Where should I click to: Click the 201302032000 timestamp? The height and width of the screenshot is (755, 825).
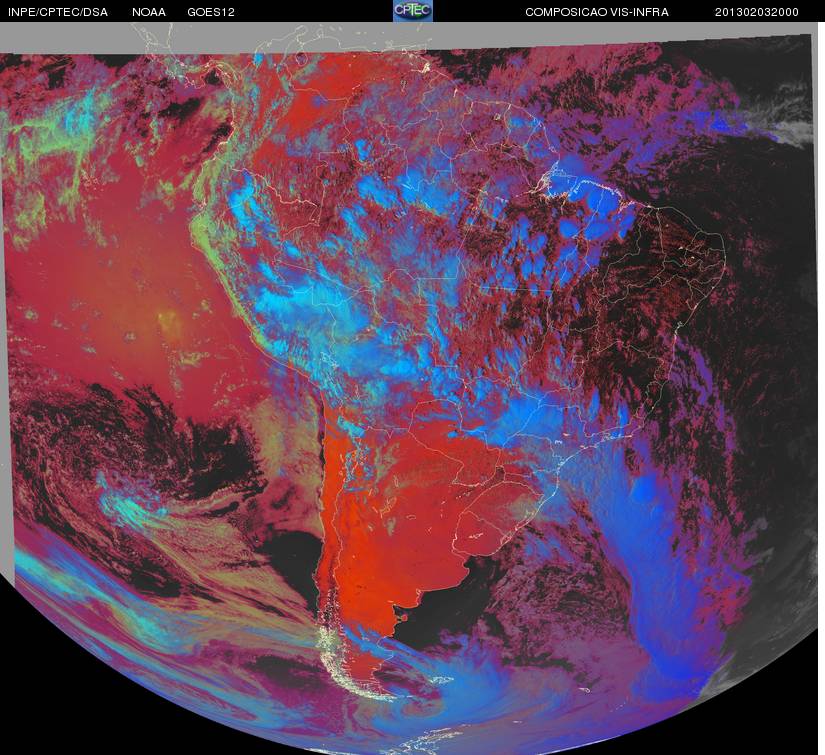[757, 12]
